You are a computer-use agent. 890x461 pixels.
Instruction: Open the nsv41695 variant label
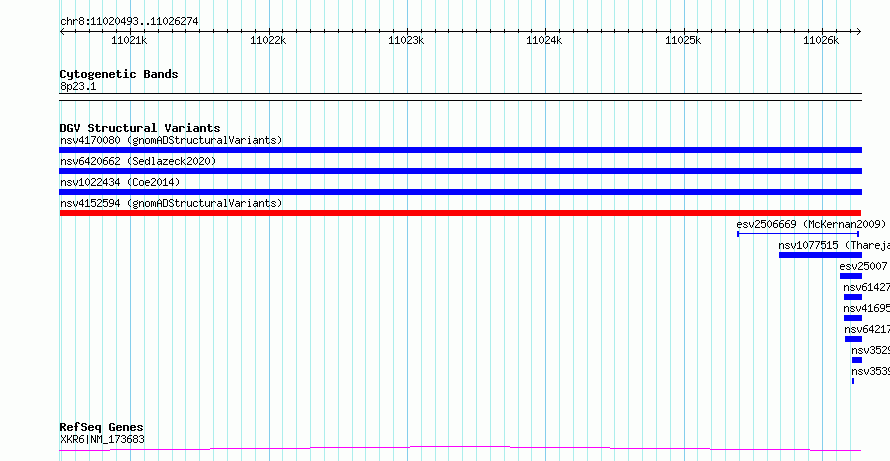pyautogui.click(x=866, y=308)
